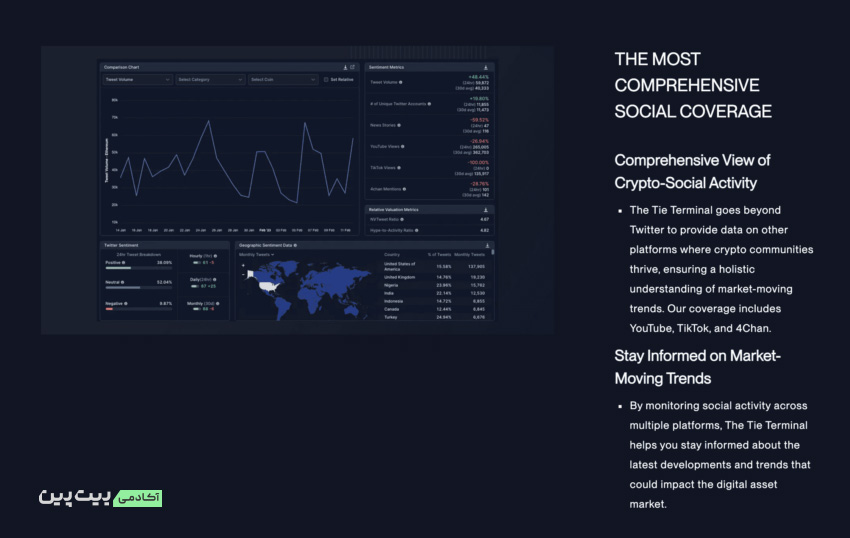The height and width of the screenshot is (538, 850).
Task: Sort by % of Tweets column header
Action: point(439,254)
